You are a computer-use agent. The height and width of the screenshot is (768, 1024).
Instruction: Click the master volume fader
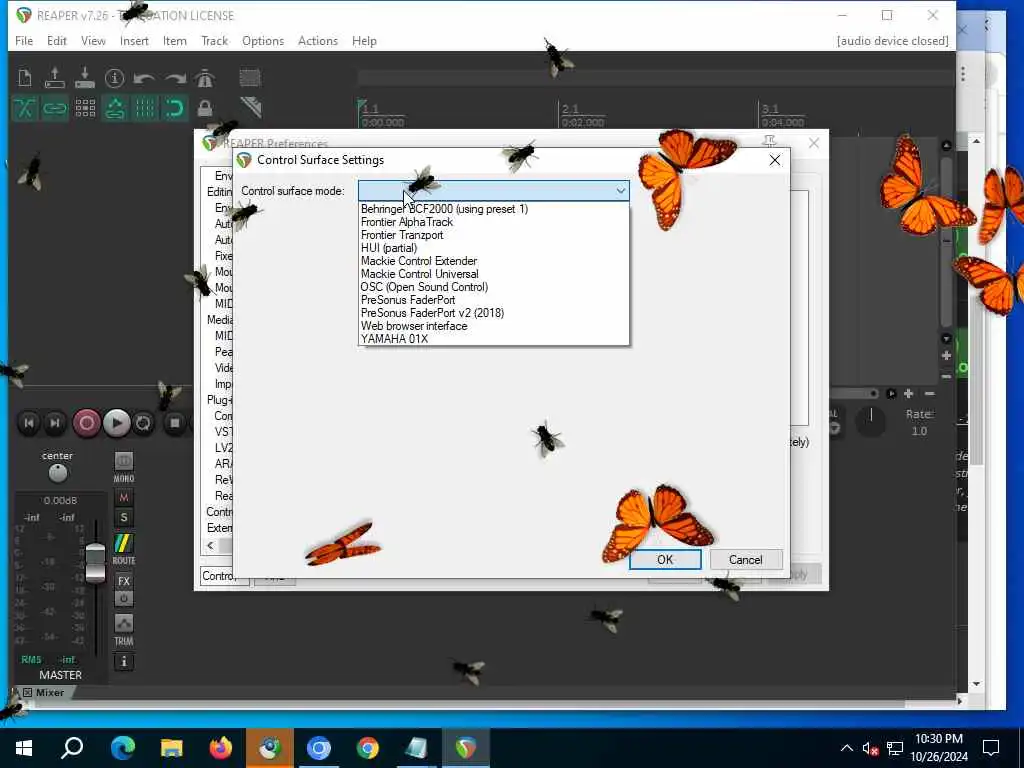click(95, 562)
